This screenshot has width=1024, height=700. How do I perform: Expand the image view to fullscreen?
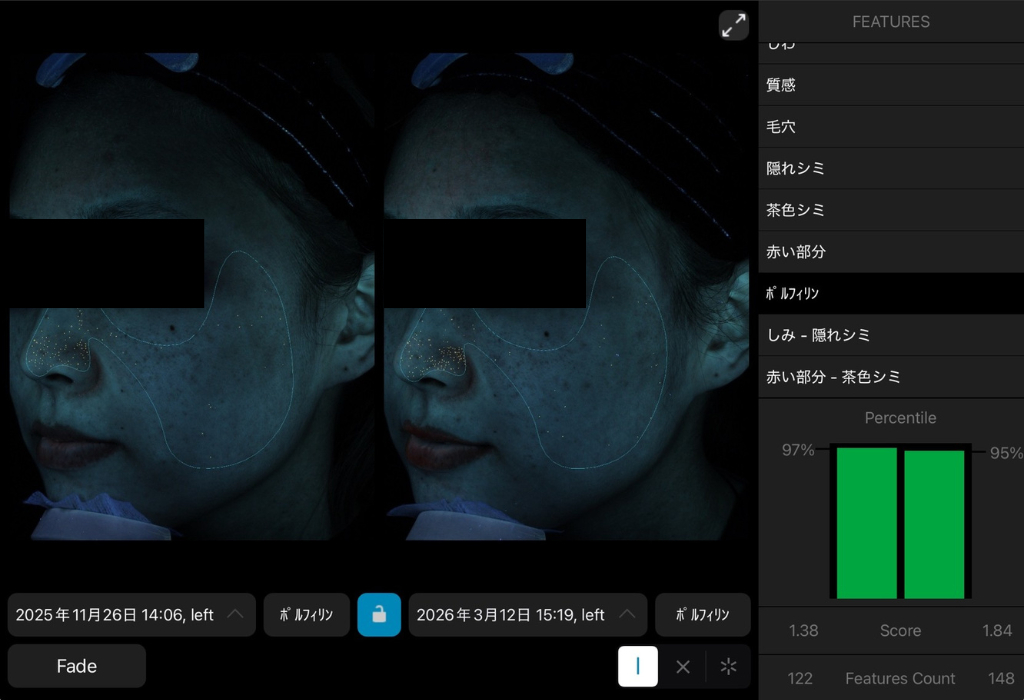click(x=733, y=25)
